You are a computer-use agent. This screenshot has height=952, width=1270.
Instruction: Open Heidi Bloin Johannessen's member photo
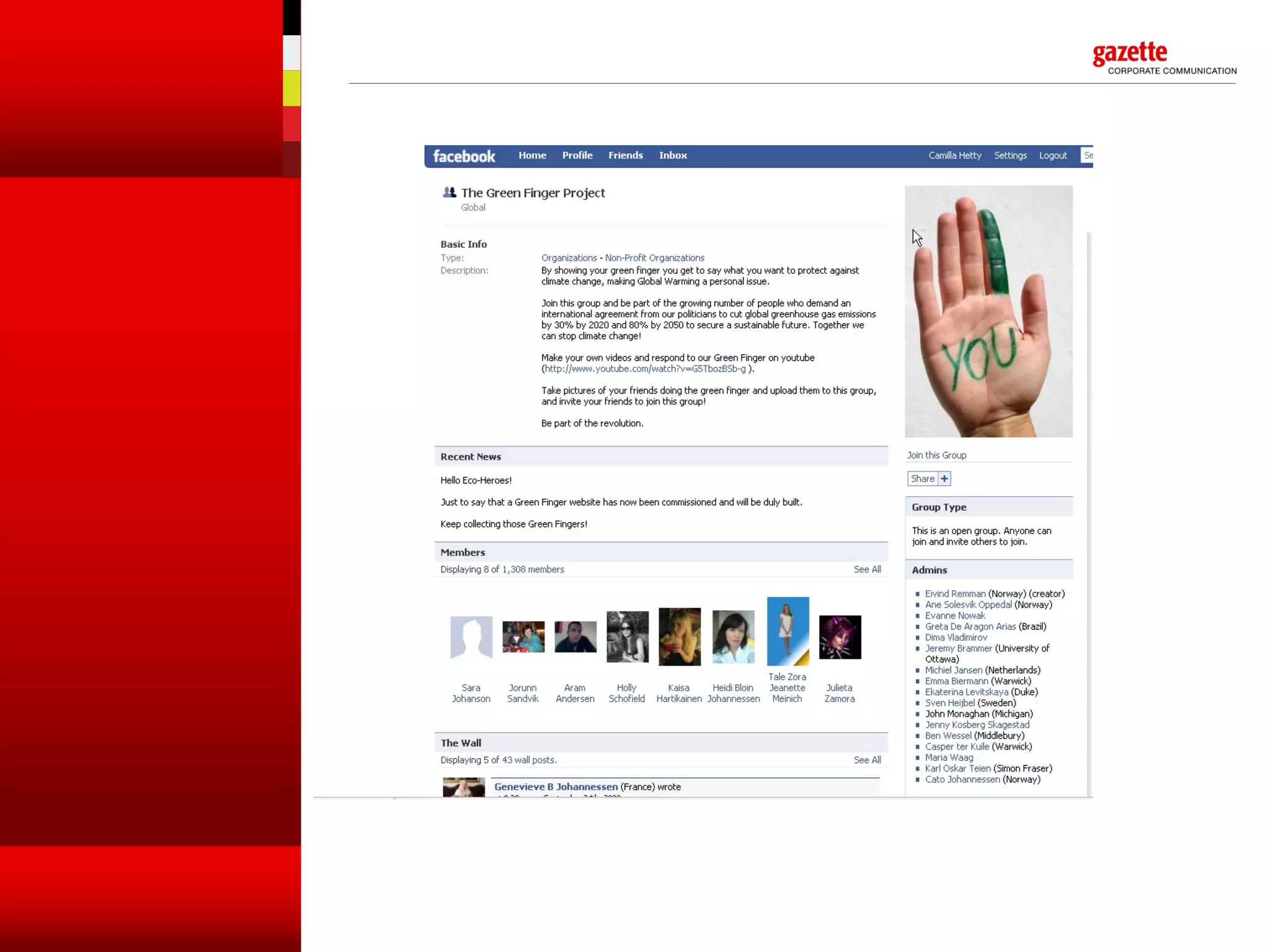pos(733,637)
